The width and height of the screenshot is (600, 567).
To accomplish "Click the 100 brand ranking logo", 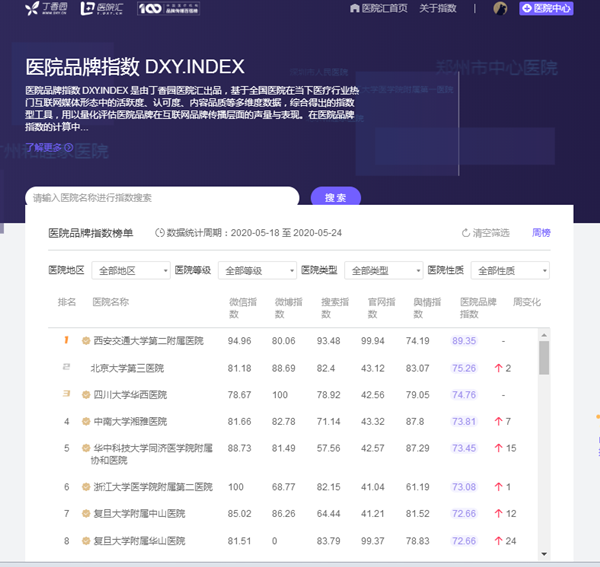I will click(168, 8).
